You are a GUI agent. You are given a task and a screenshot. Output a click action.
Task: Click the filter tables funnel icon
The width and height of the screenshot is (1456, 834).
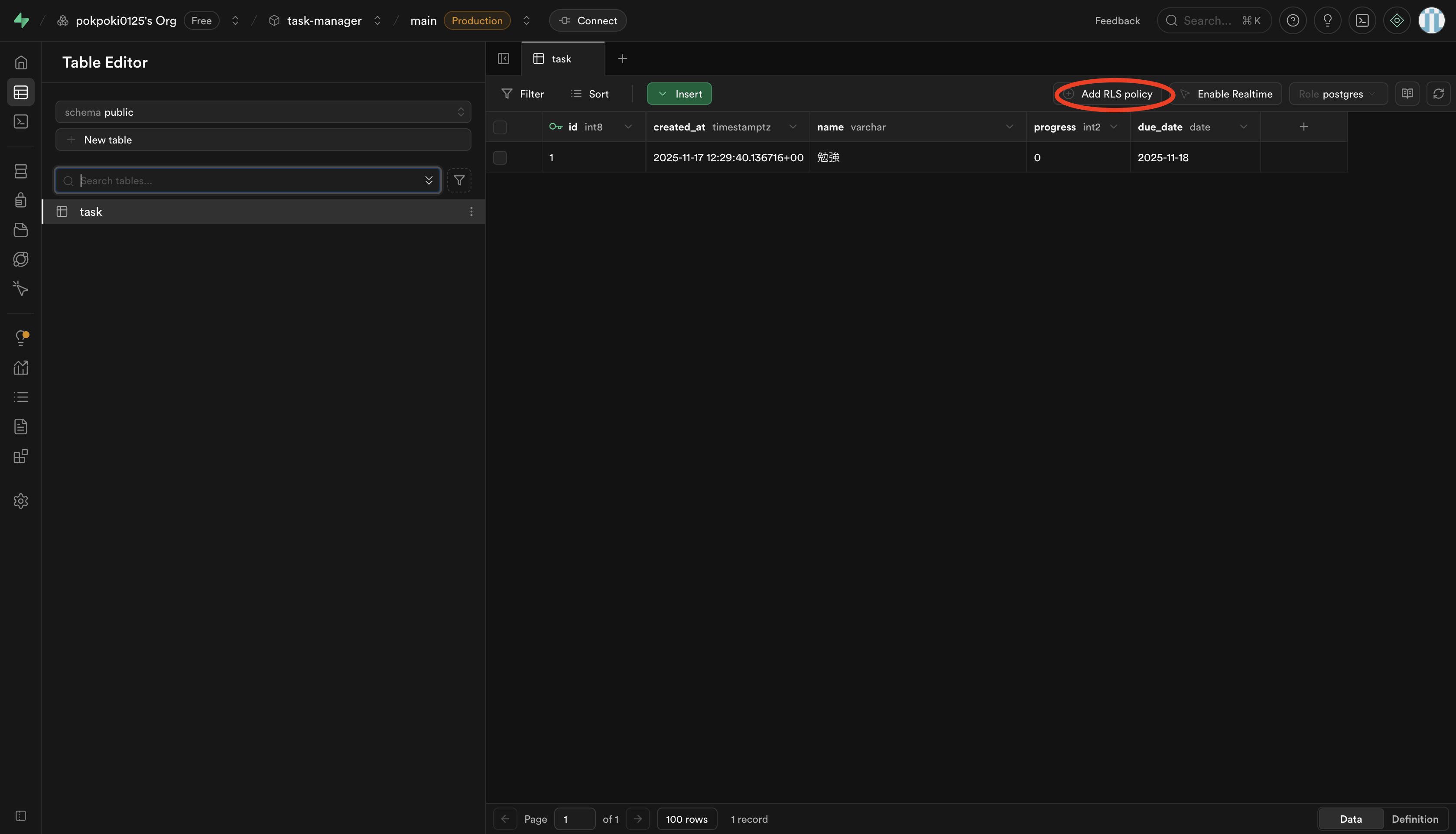click(458, 180)
